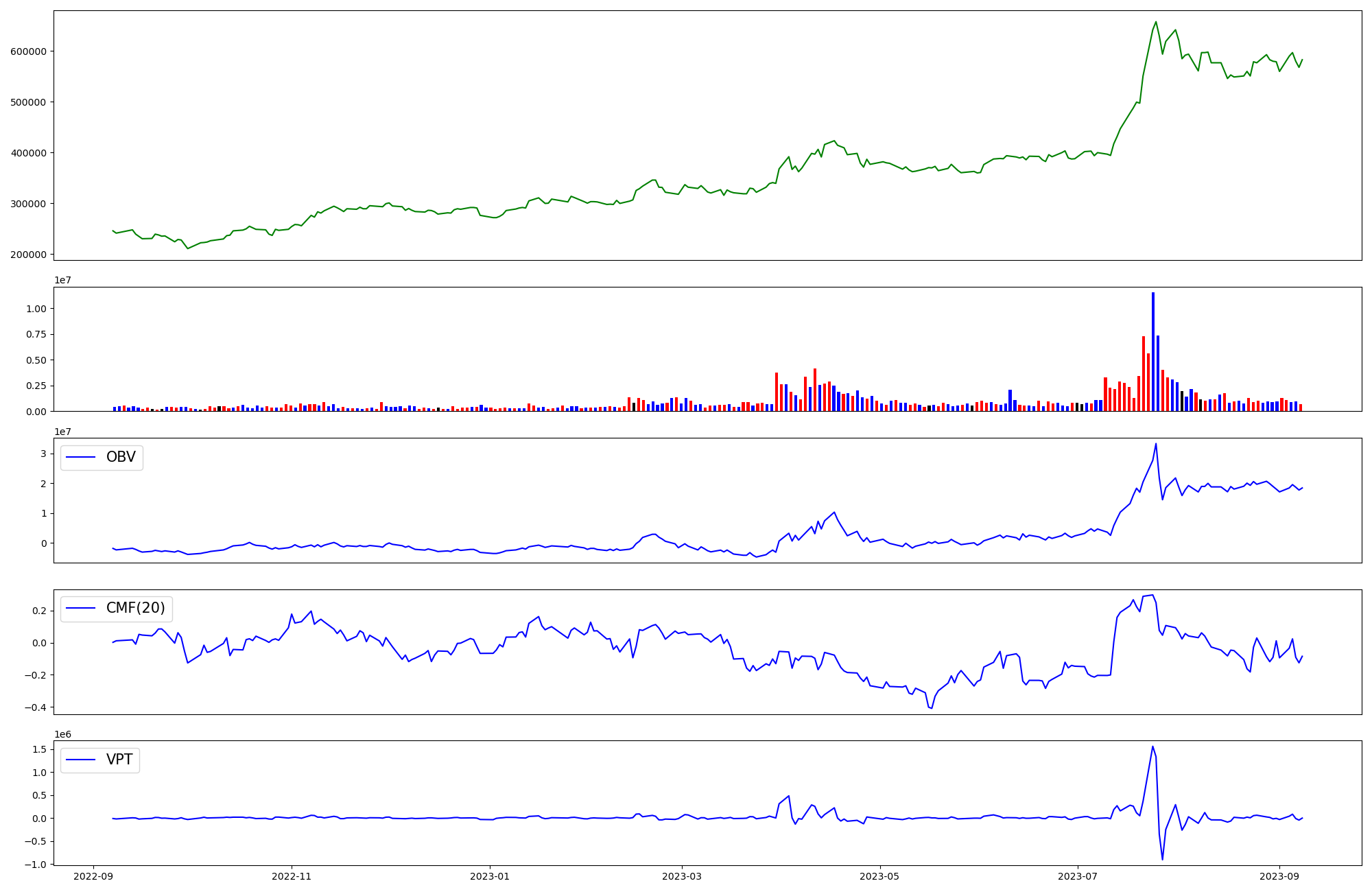Click the CMF(20) legend label
This screenshot has width=1372, height=892.
(135, 608)
